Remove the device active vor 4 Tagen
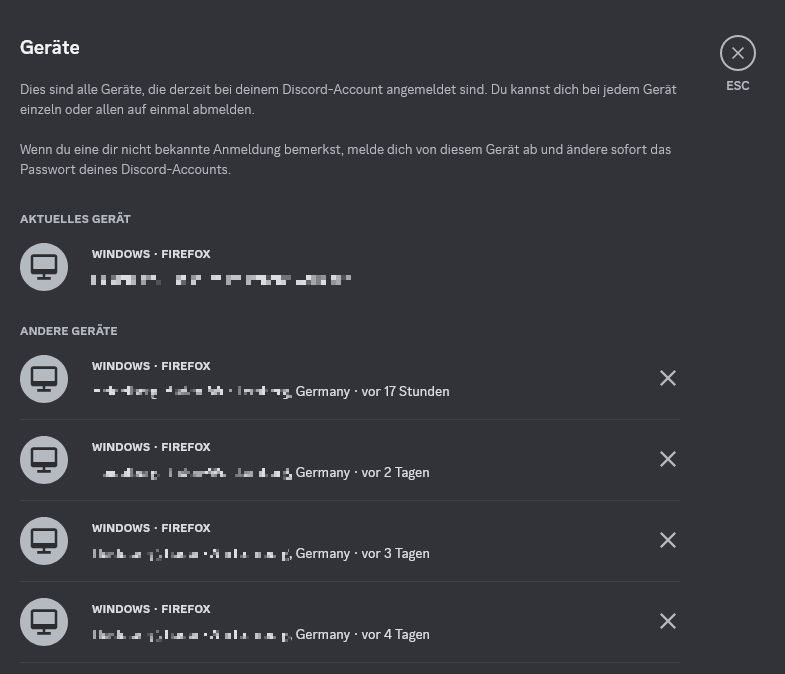 668,621
